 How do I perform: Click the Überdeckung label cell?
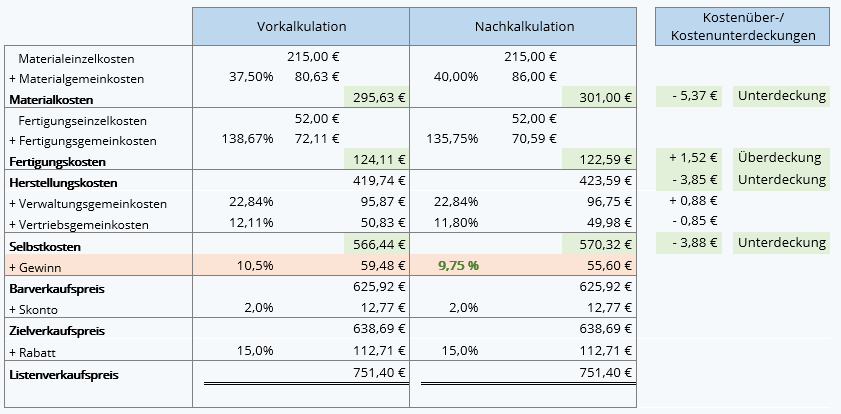pos(780,158)
